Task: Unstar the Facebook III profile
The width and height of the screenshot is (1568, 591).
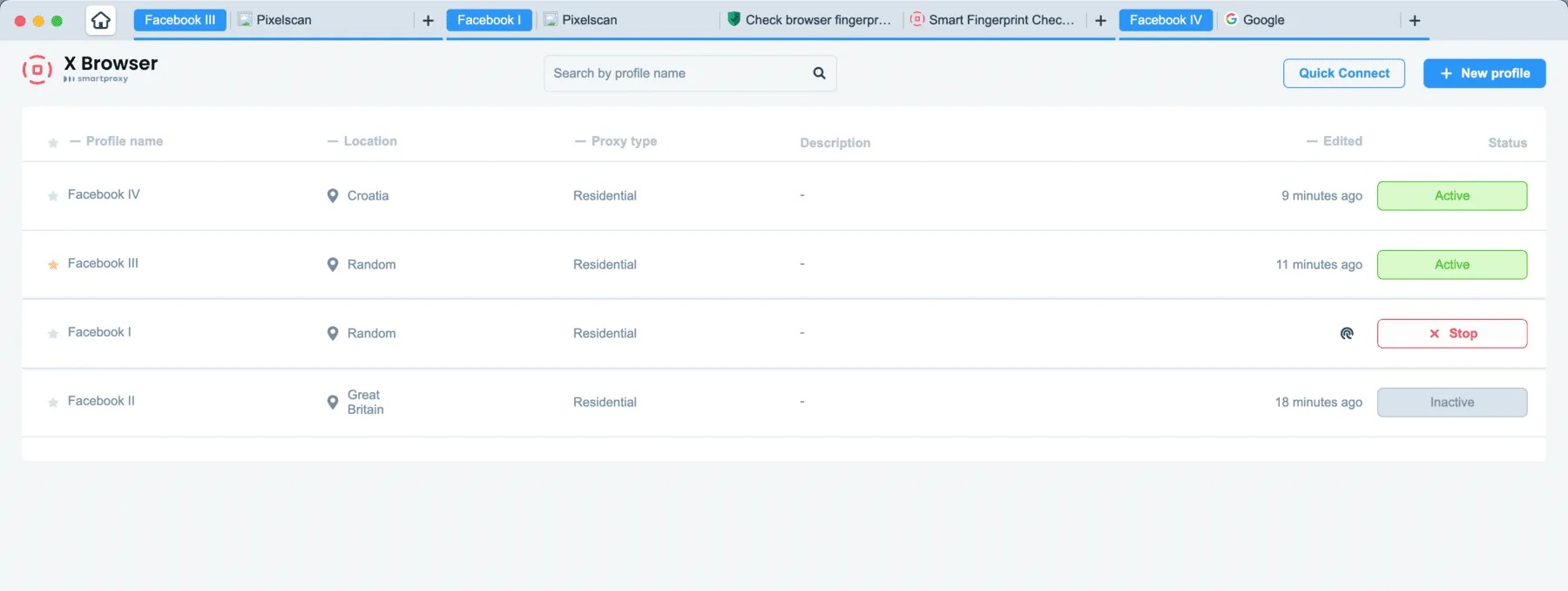Action: coord(53,264)
